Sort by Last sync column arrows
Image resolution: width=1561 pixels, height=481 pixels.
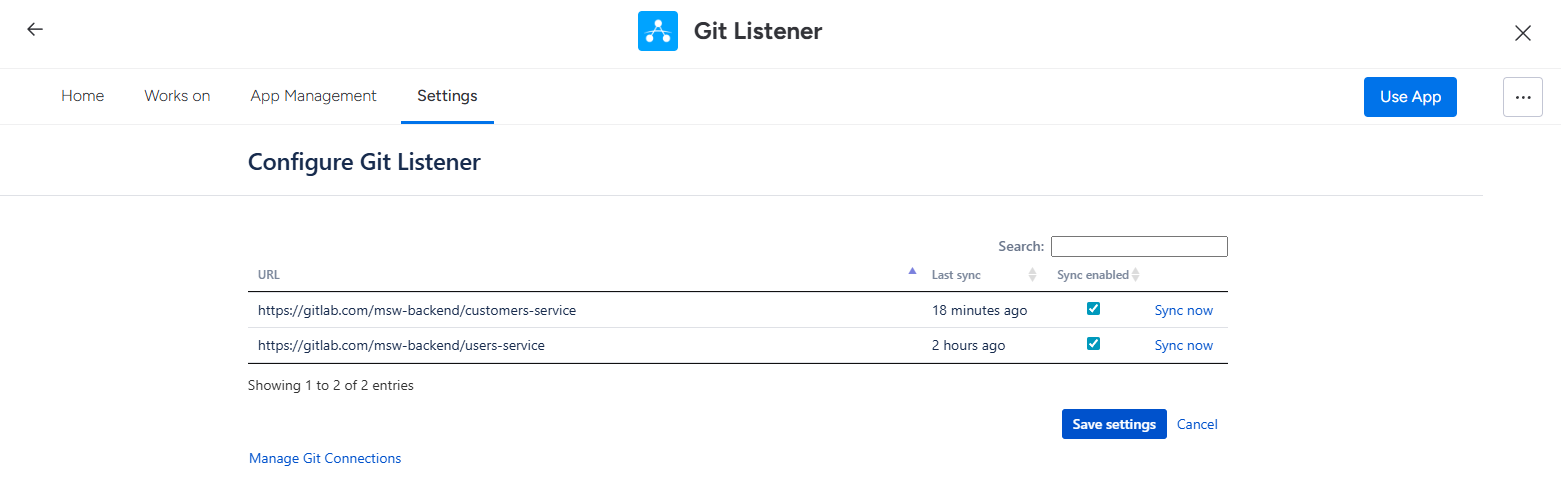1032,275
